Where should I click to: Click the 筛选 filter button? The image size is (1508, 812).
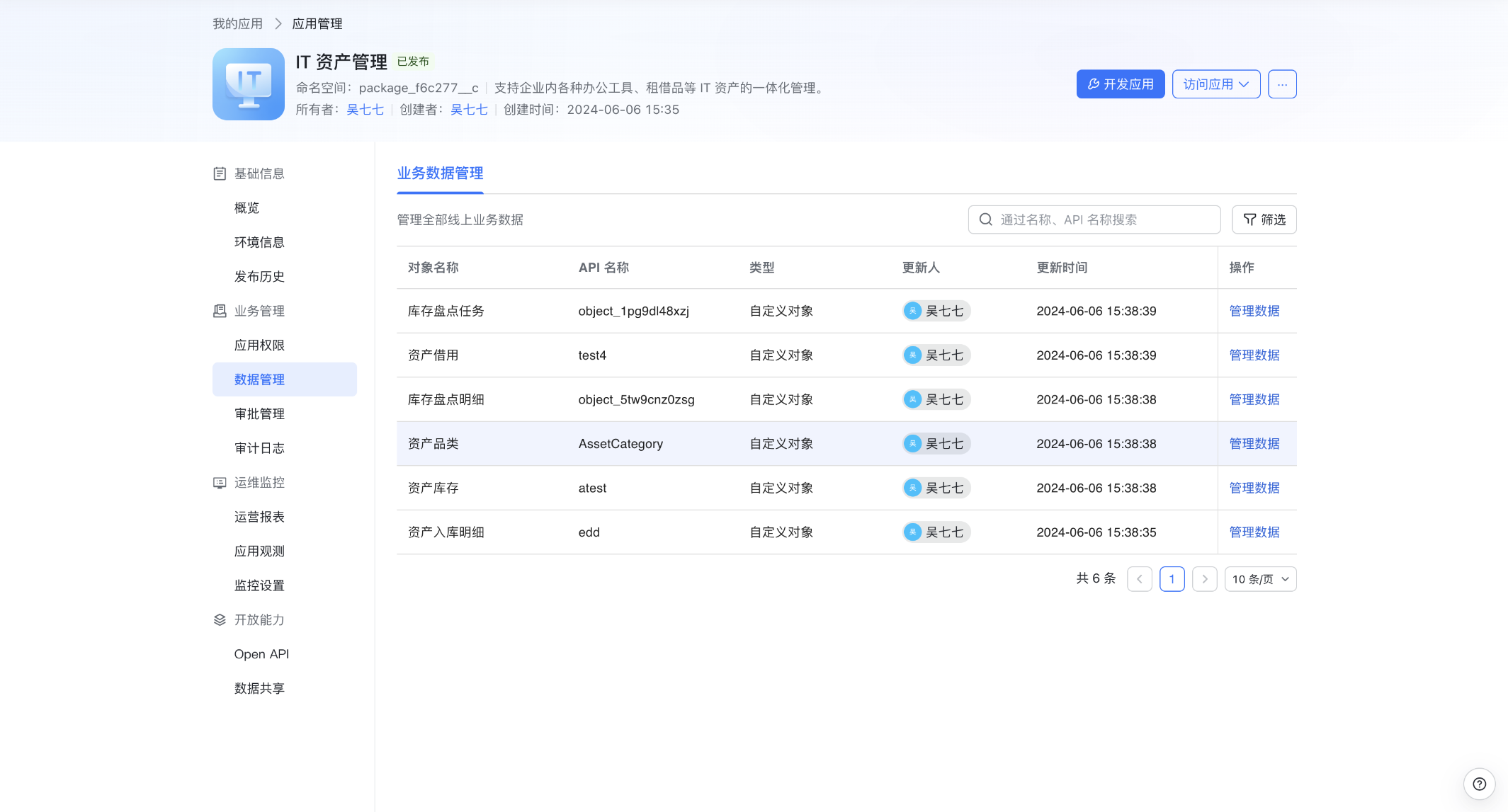click(x=1264, y=219)
